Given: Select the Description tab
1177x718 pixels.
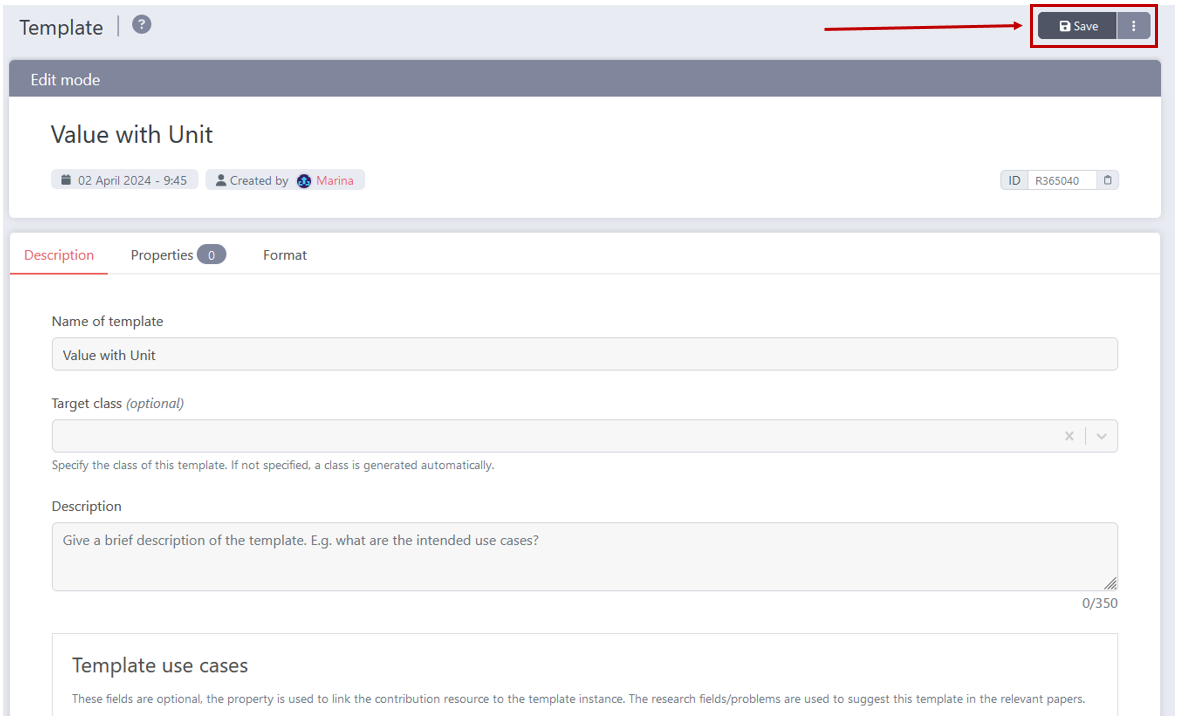Looking at the screenshot, I should [59, 255].
